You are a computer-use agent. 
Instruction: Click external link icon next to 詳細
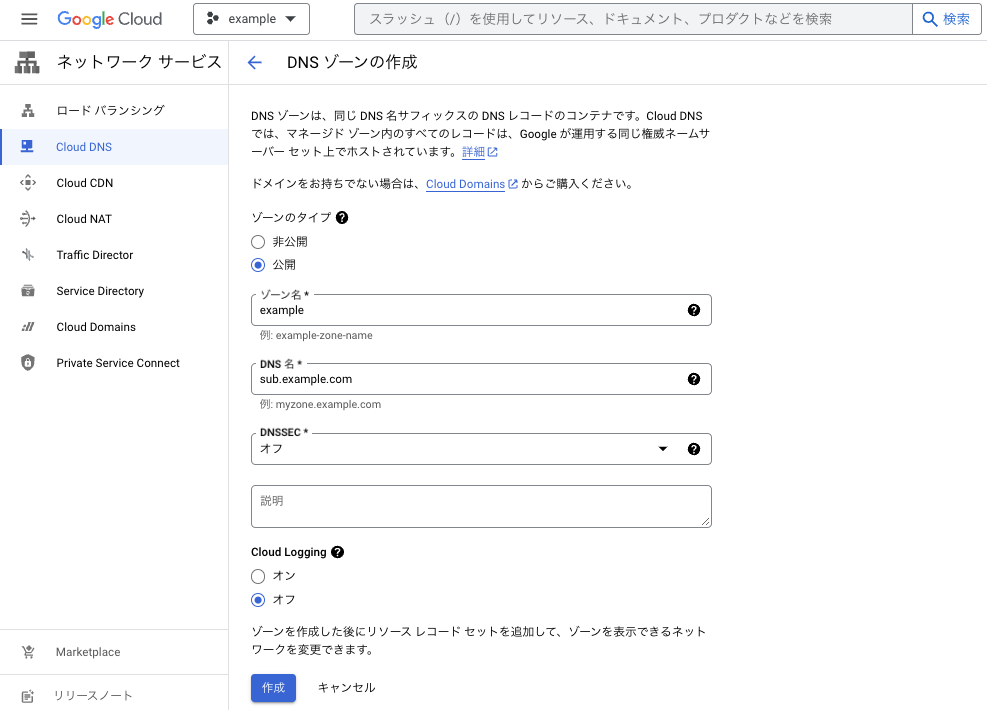click(493, 152)
